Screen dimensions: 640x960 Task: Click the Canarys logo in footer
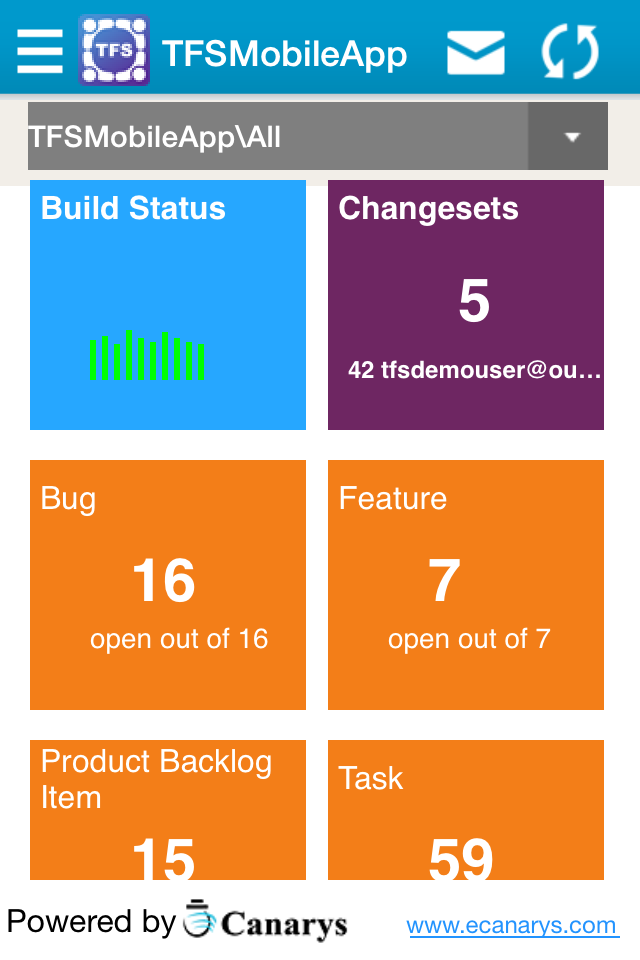(266, 921)
